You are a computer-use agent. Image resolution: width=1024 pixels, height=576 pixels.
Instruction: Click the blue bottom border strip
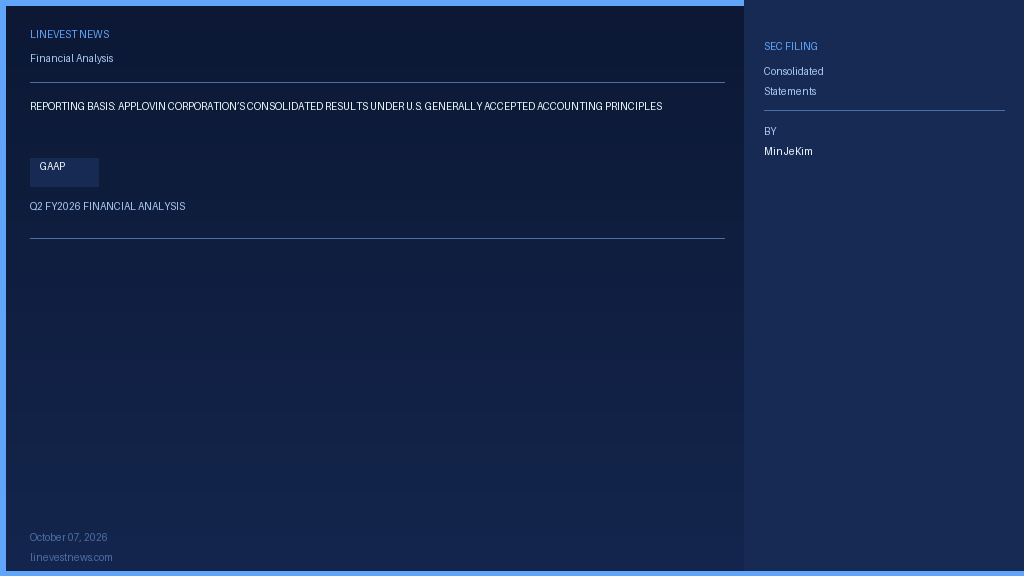(512, 573)
